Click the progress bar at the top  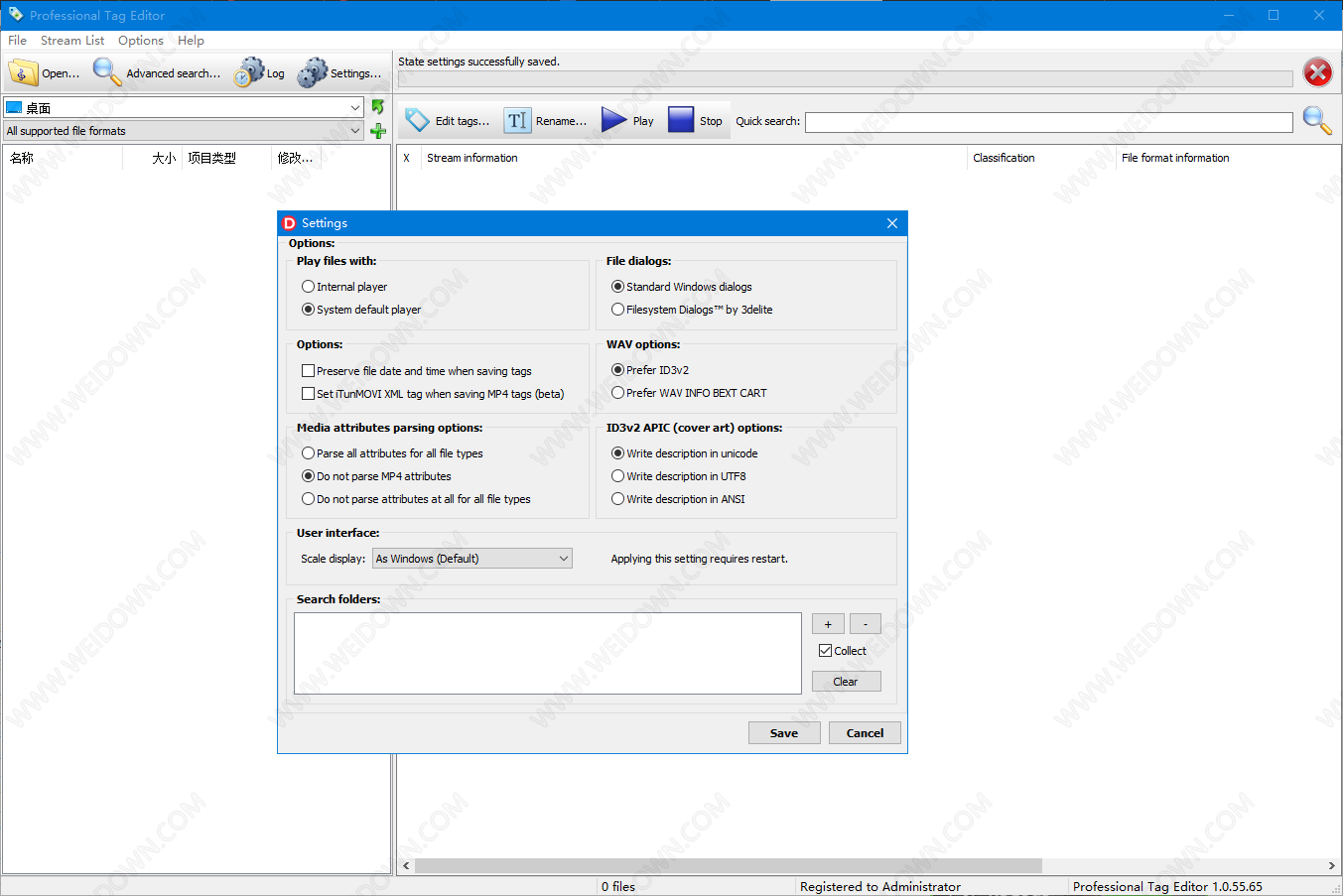[845, 78]
